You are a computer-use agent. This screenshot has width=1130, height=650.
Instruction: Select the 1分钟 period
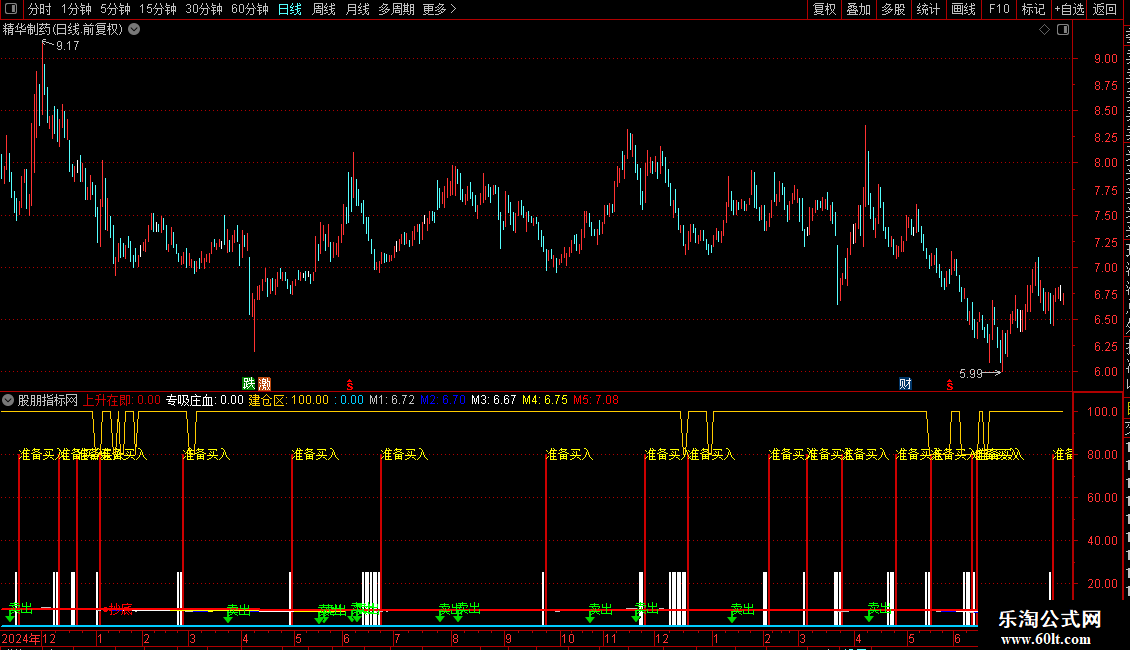click(x=76, y=9)
